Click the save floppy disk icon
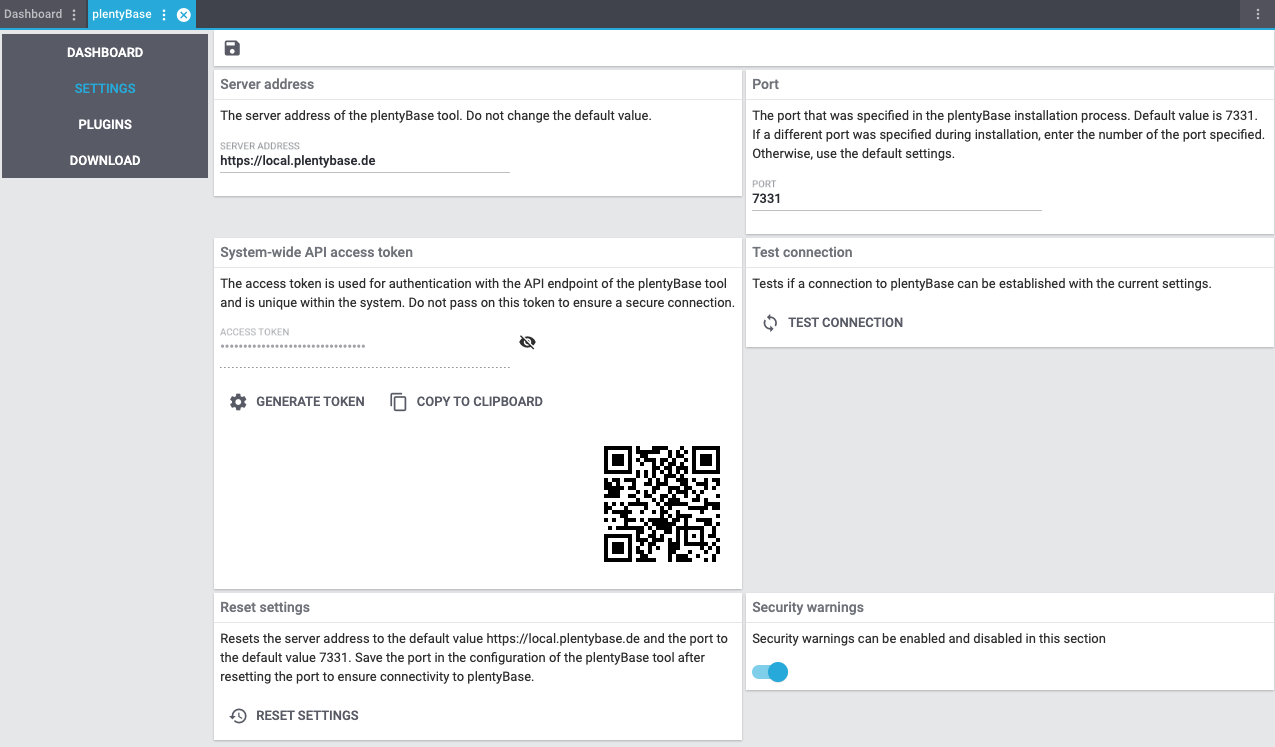The image size is (1275, 747). click(232, 48)
